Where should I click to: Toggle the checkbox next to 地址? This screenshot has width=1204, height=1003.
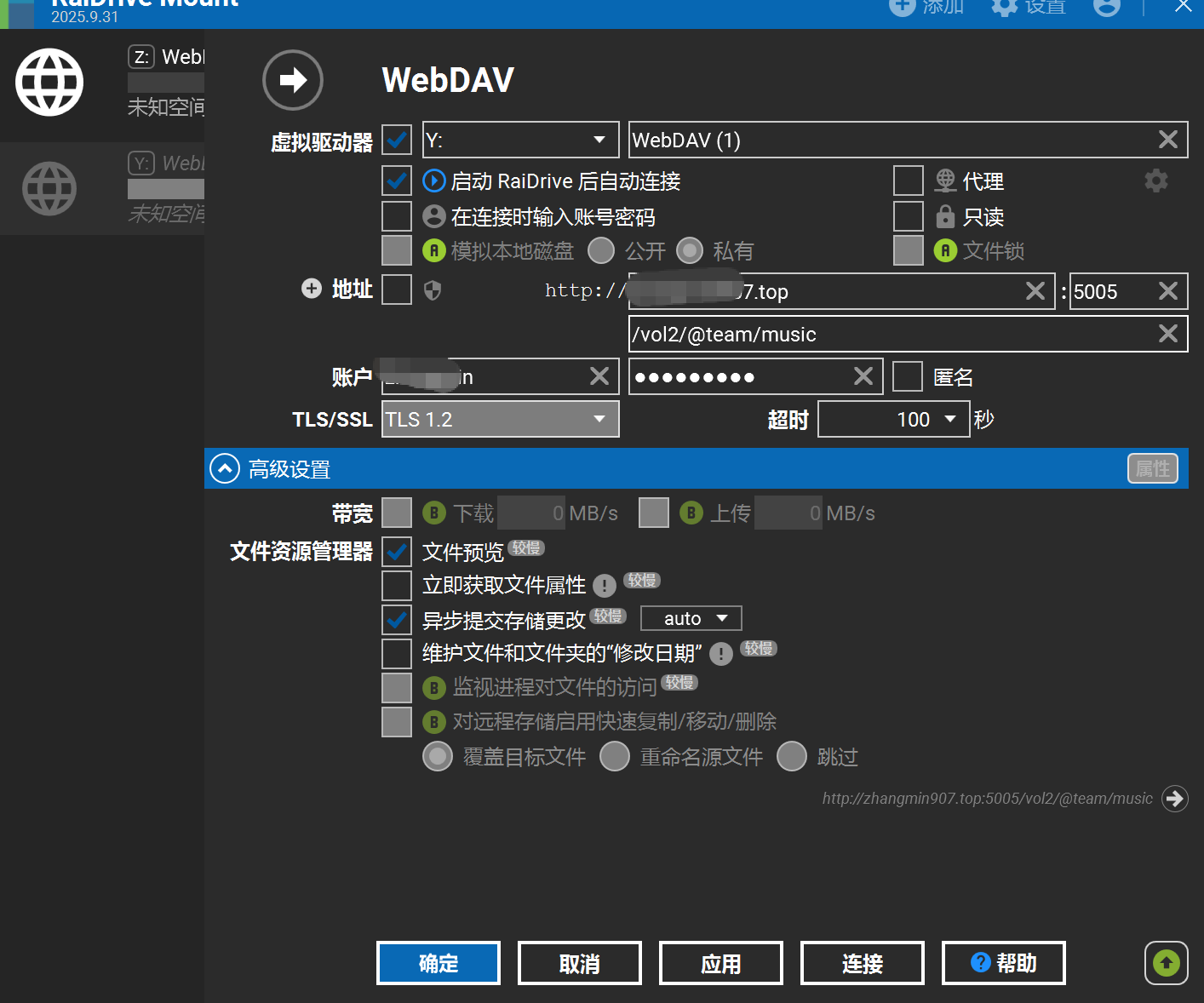[x=397, y=289]
